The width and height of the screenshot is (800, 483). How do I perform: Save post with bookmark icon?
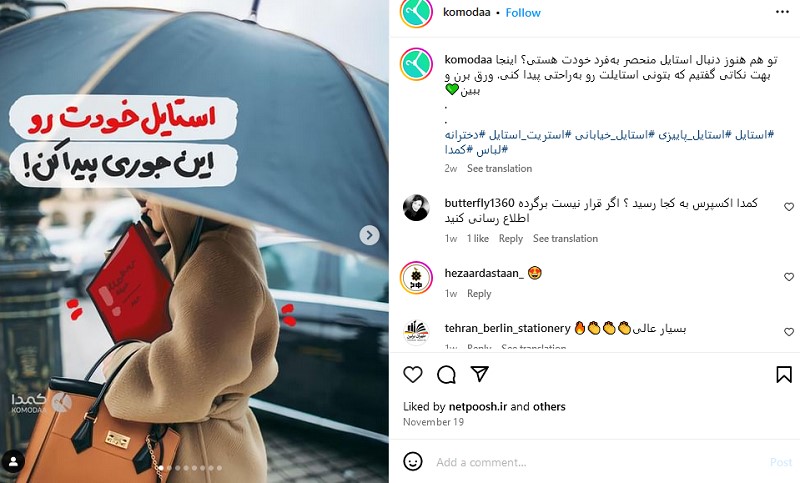784,375
